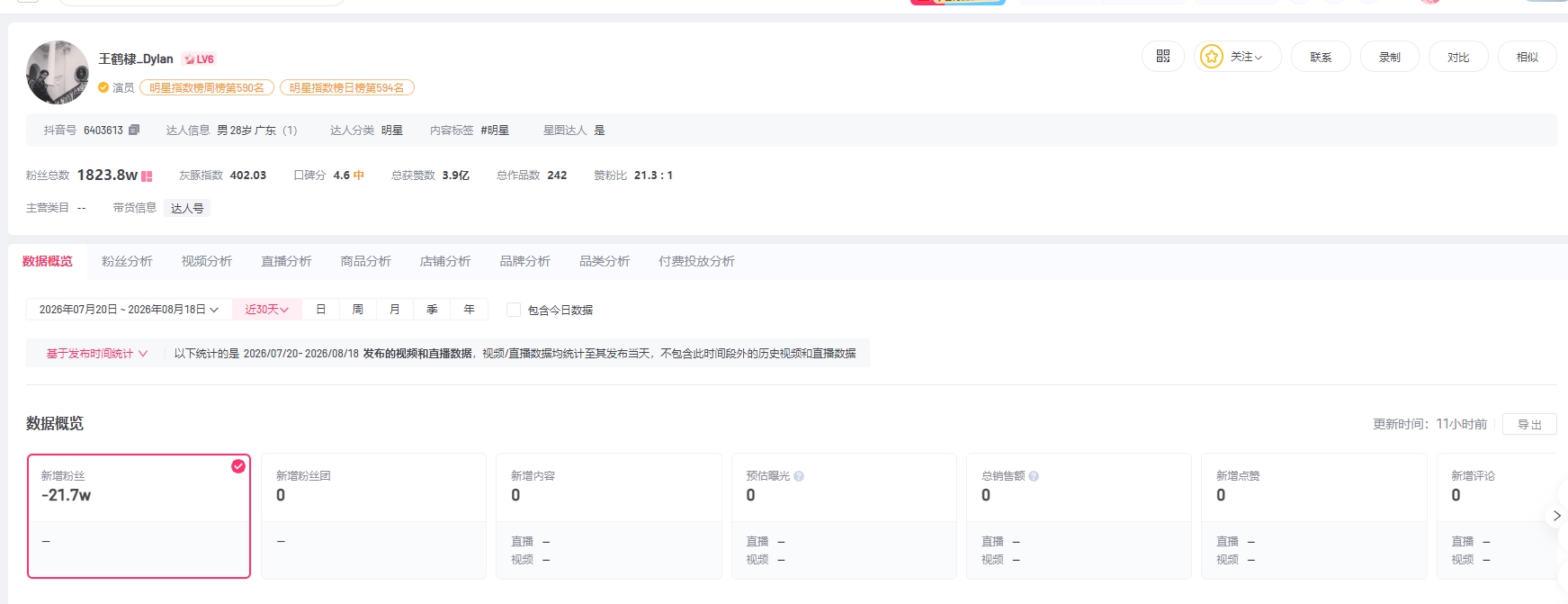Click the 男 28岁 广东 info text
Image resolution: width=1568 pixels, height=604 pixels.
[246, 131]
